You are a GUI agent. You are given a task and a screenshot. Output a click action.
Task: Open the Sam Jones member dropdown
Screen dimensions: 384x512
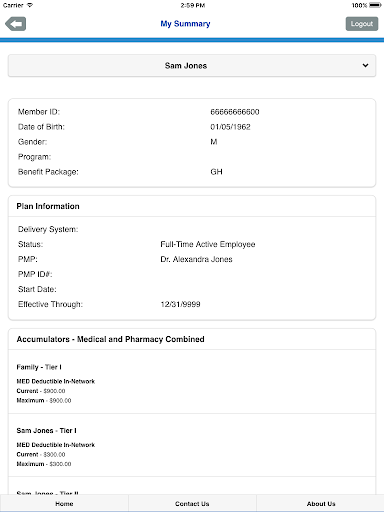pyautogui.click(x=192, y=66)
